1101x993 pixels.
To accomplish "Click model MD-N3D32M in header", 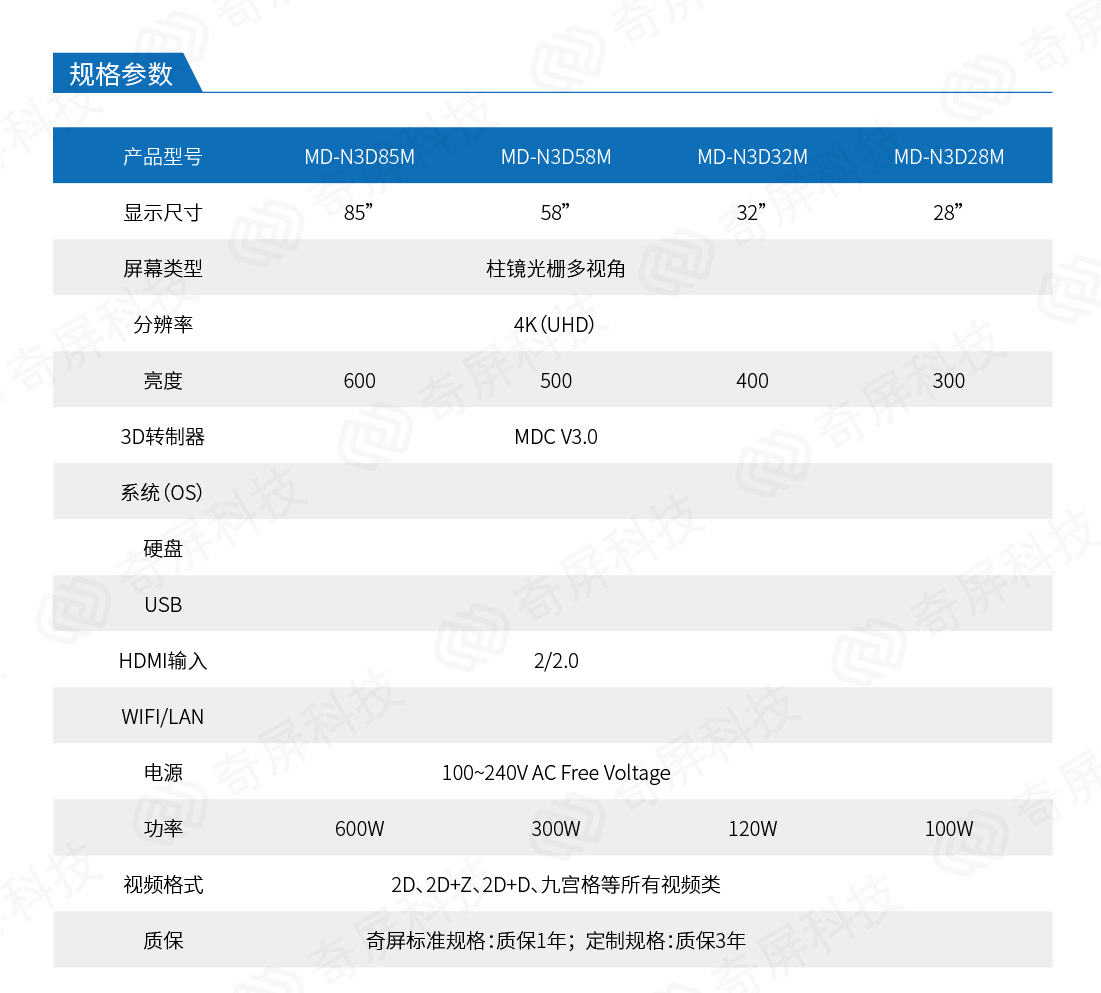I will click(753, 157).
